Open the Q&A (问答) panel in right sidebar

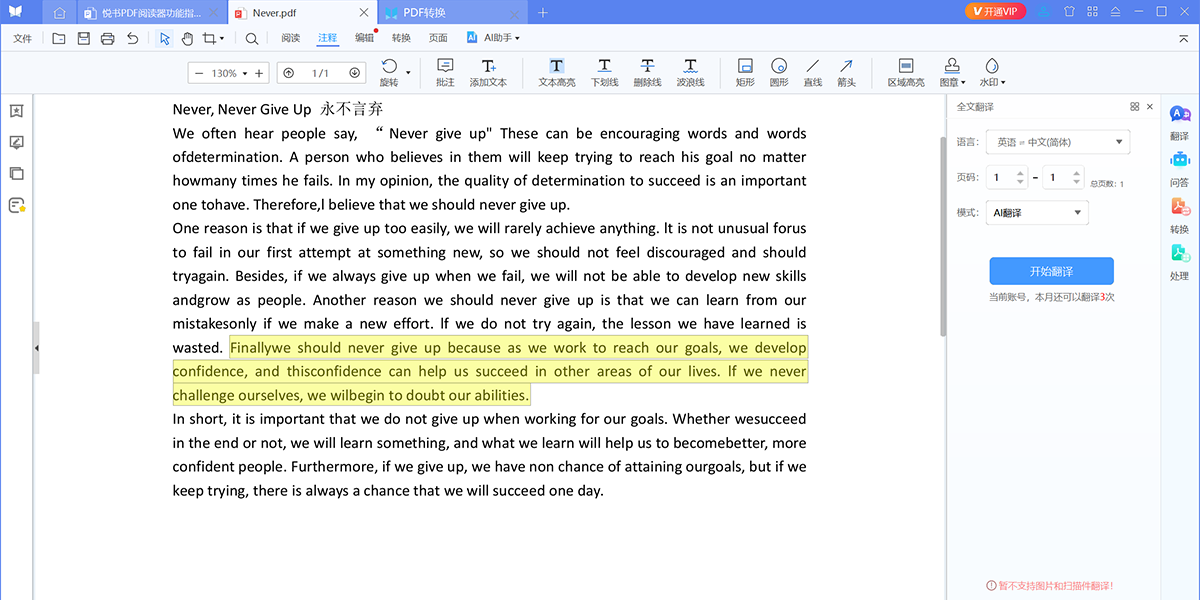coord(1181,172)
